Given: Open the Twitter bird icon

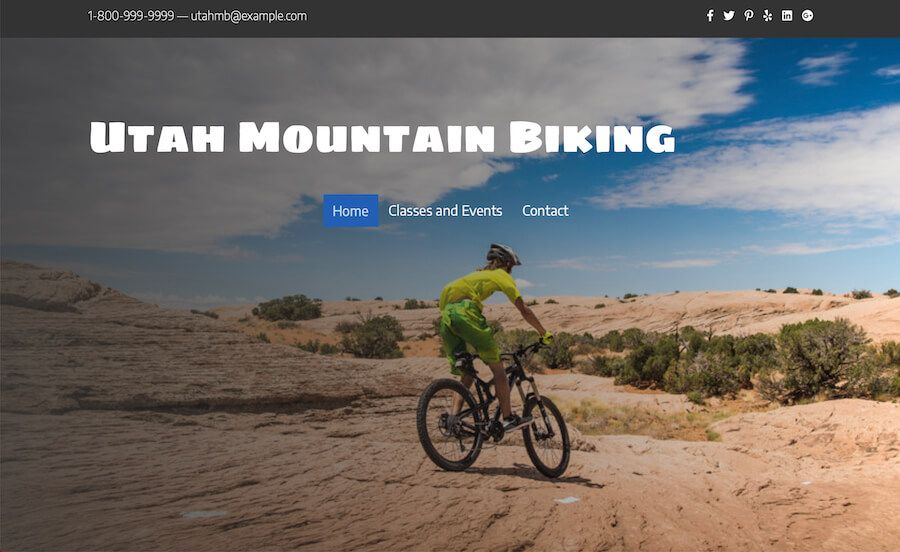Looking at the screenshot, I should 729,16.
